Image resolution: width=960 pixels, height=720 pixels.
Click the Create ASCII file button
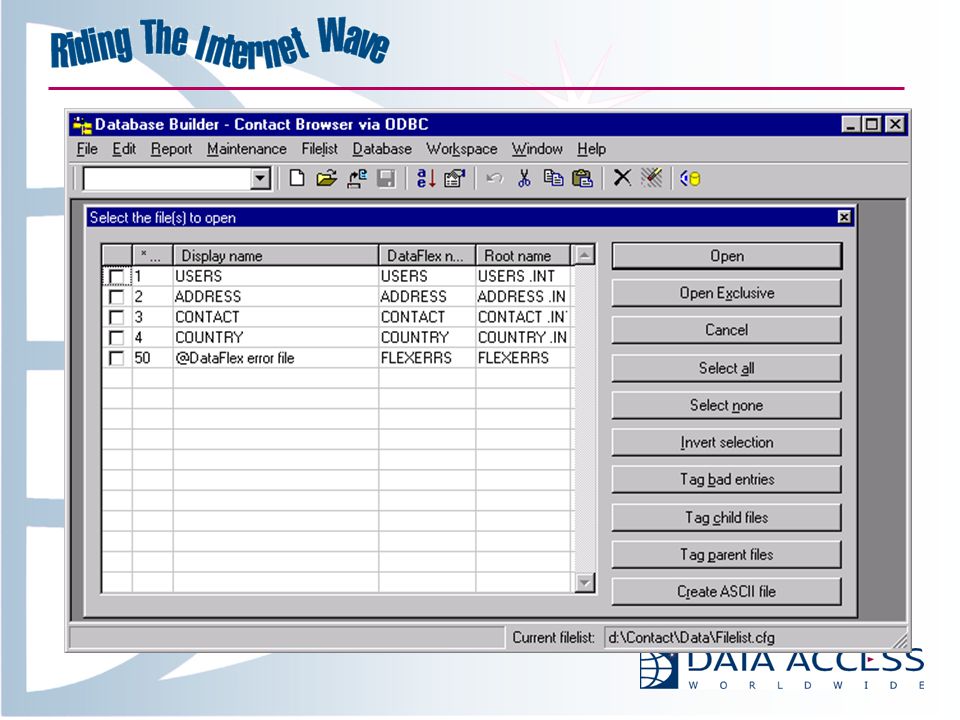(727, 592)
